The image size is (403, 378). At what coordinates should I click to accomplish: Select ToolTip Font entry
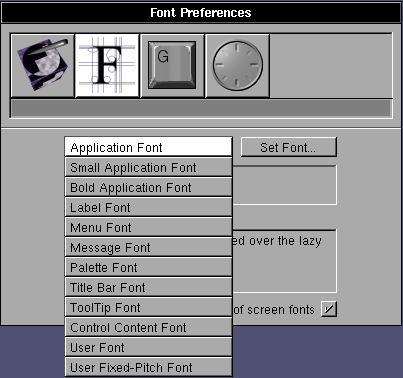(x=148, y=307)
